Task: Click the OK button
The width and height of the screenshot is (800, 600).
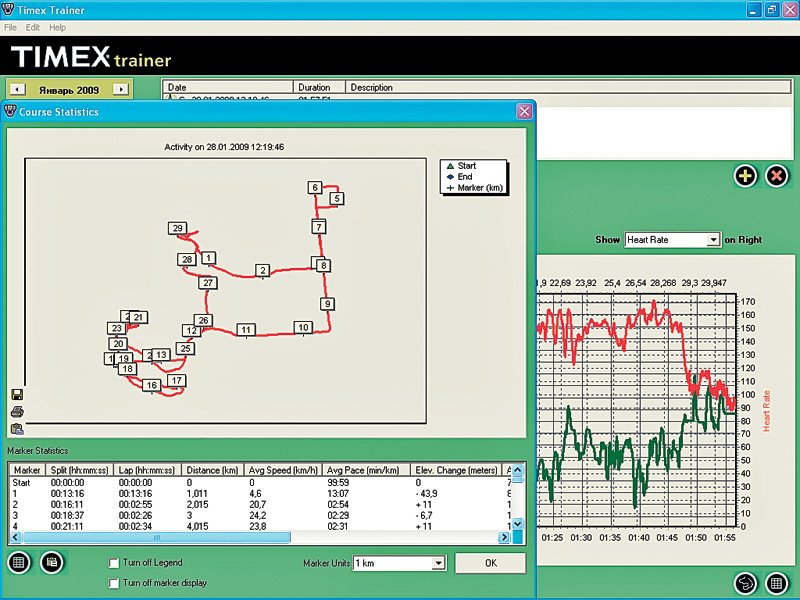Action: pos(490,563)
